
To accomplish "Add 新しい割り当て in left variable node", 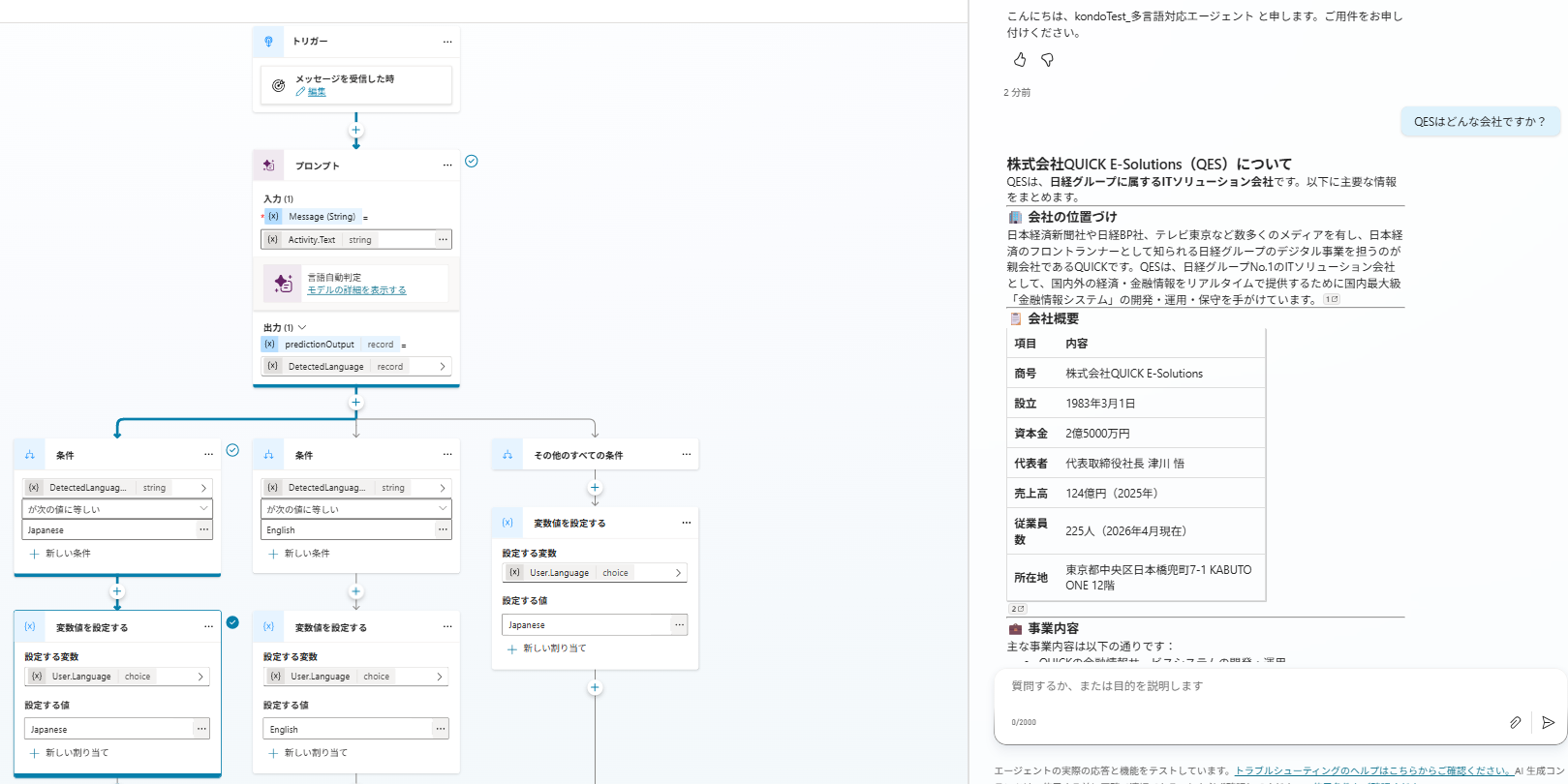I will (69, 753).
